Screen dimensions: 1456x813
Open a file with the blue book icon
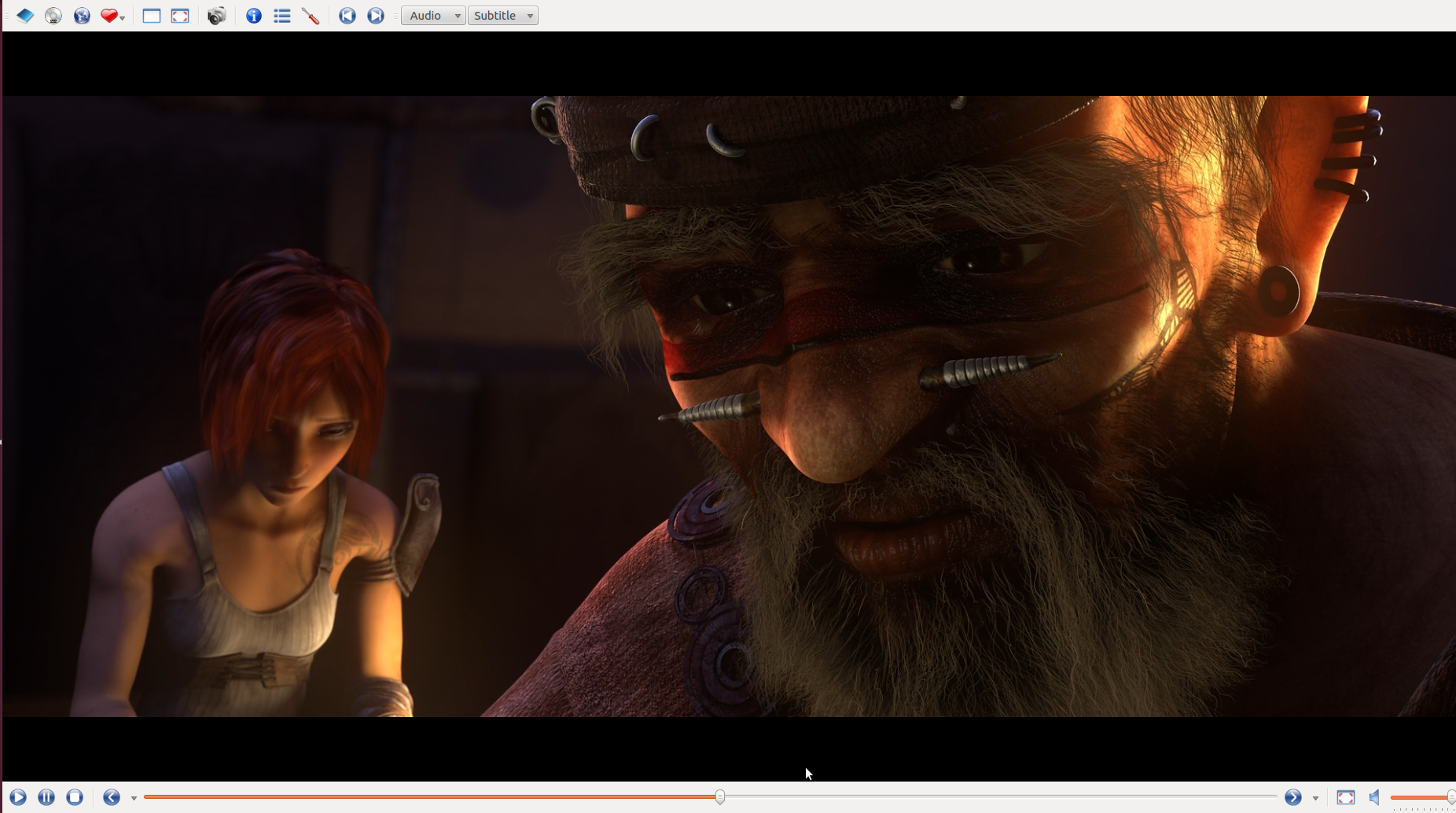pyautogui.click(x=25, y=16)
